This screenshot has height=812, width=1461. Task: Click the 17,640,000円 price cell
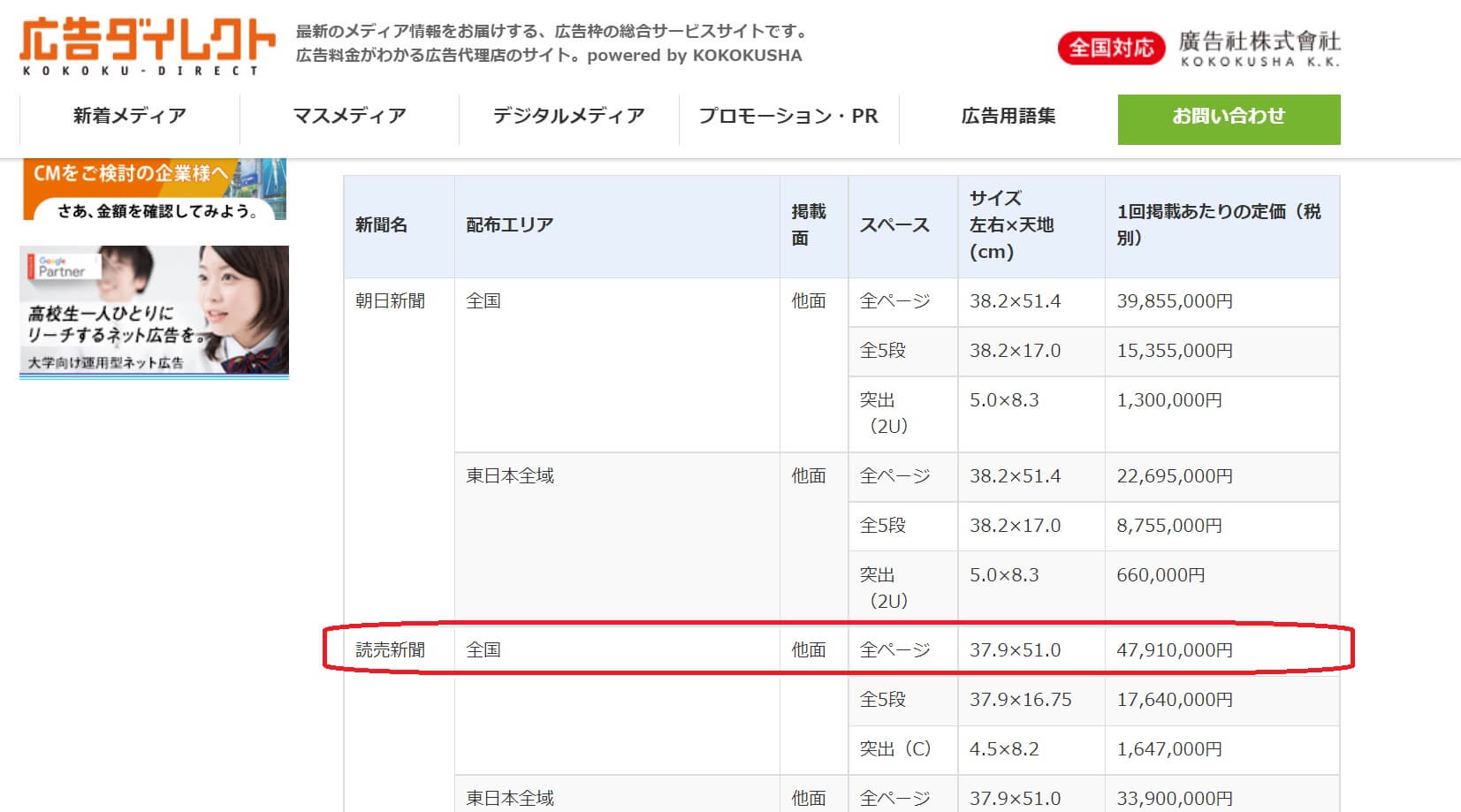click(x=1222, y=701)
